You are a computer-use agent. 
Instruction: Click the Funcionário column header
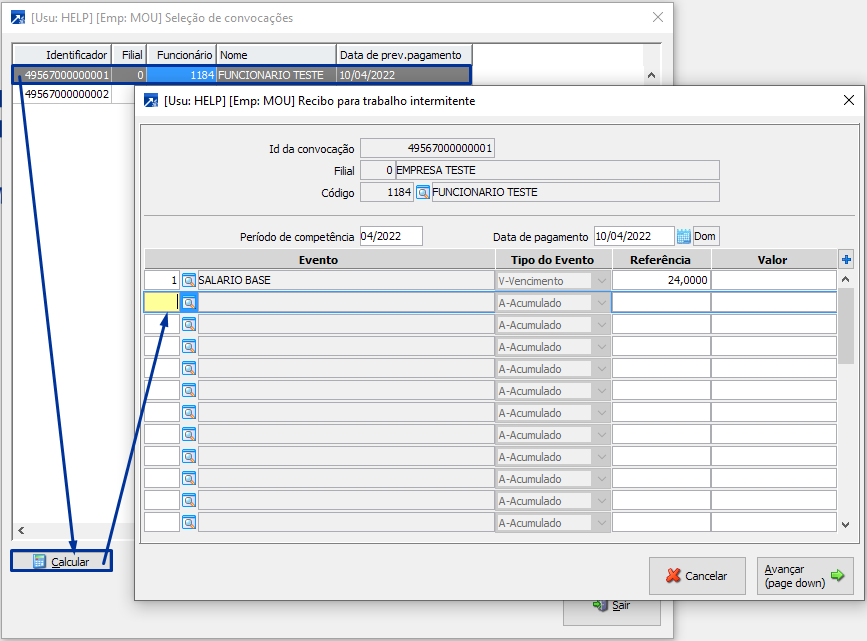point(182,55)
